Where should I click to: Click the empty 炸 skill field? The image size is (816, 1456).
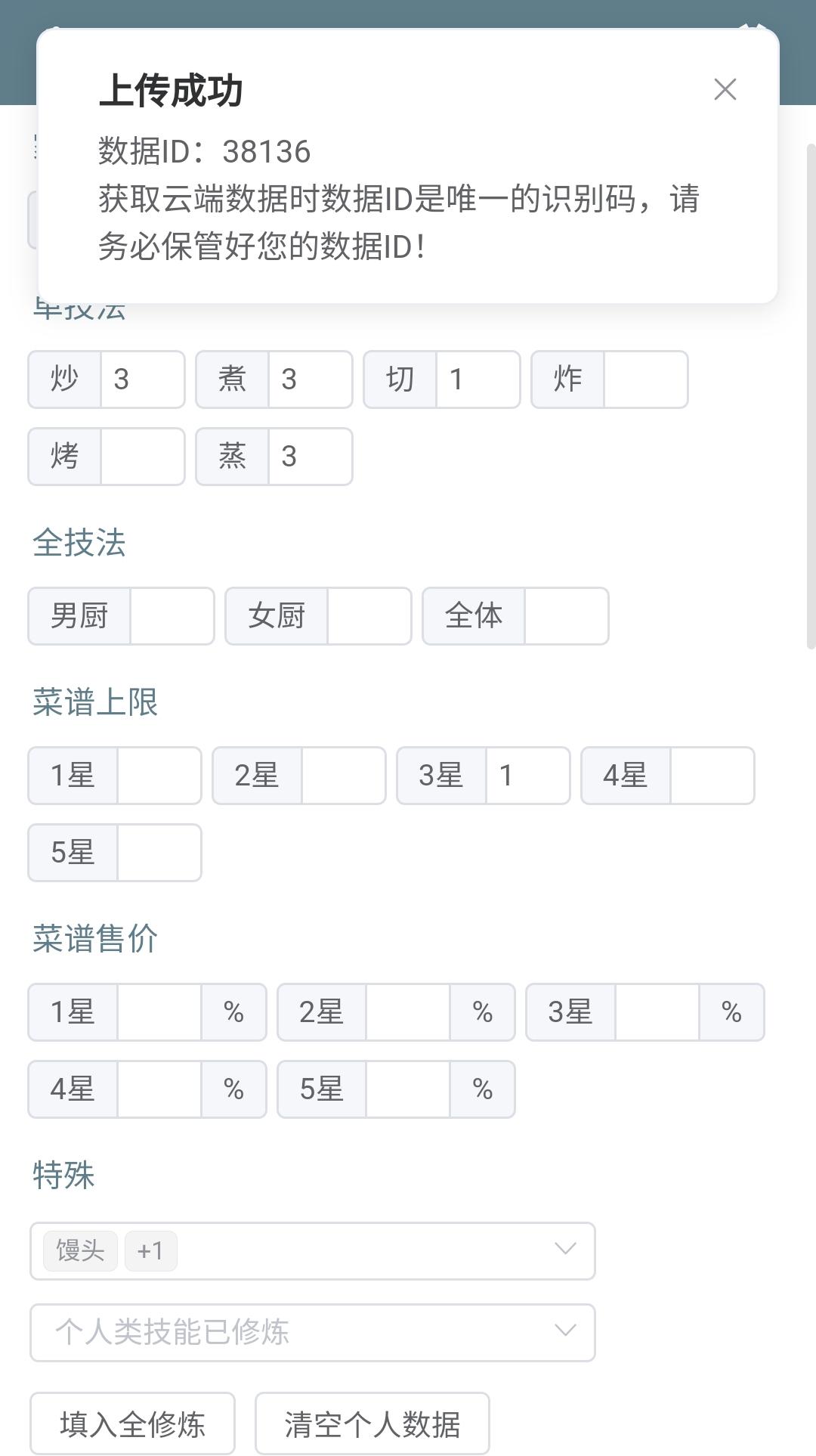(645, 379)
